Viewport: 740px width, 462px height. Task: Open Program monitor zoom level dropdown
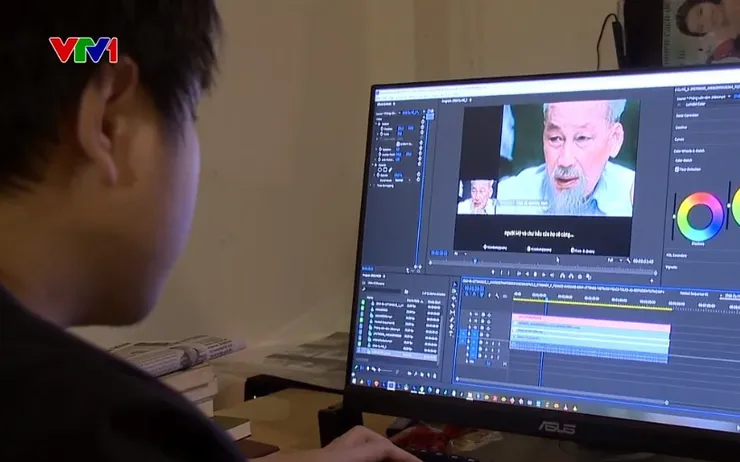click(x=460, y=253)
